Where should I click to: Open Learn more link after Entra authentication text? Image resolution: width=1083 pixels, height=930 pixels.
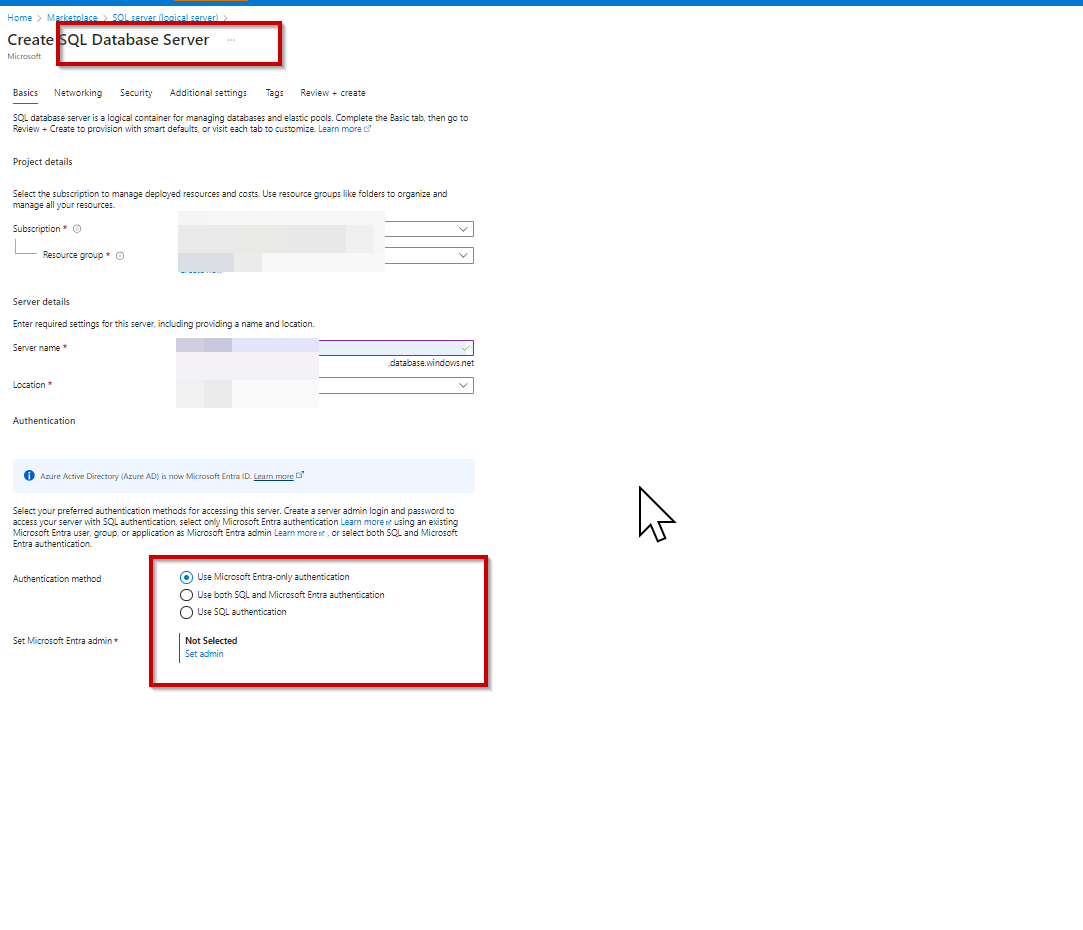pos(366,522)
